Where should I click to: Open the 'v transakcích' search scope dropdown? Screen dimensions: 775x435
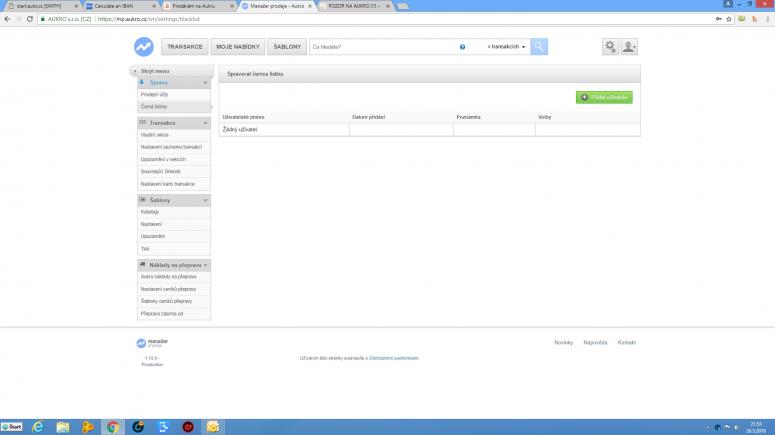click(x=506, y=46)
